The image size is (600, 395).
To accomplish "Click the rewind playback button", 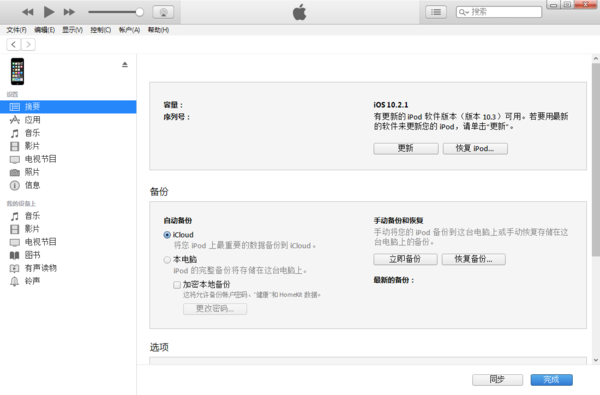I will click(x=28, y=12).
